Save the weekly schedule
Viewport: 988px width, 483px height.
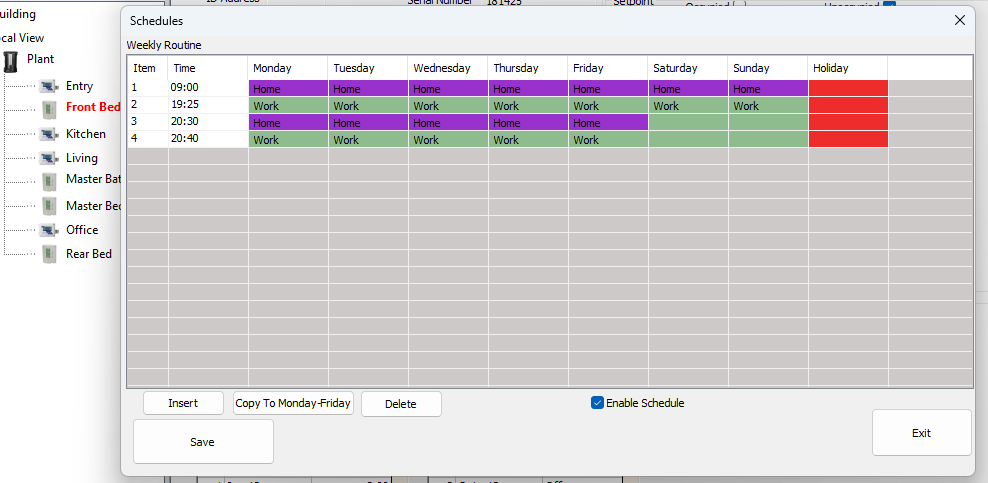202,442
